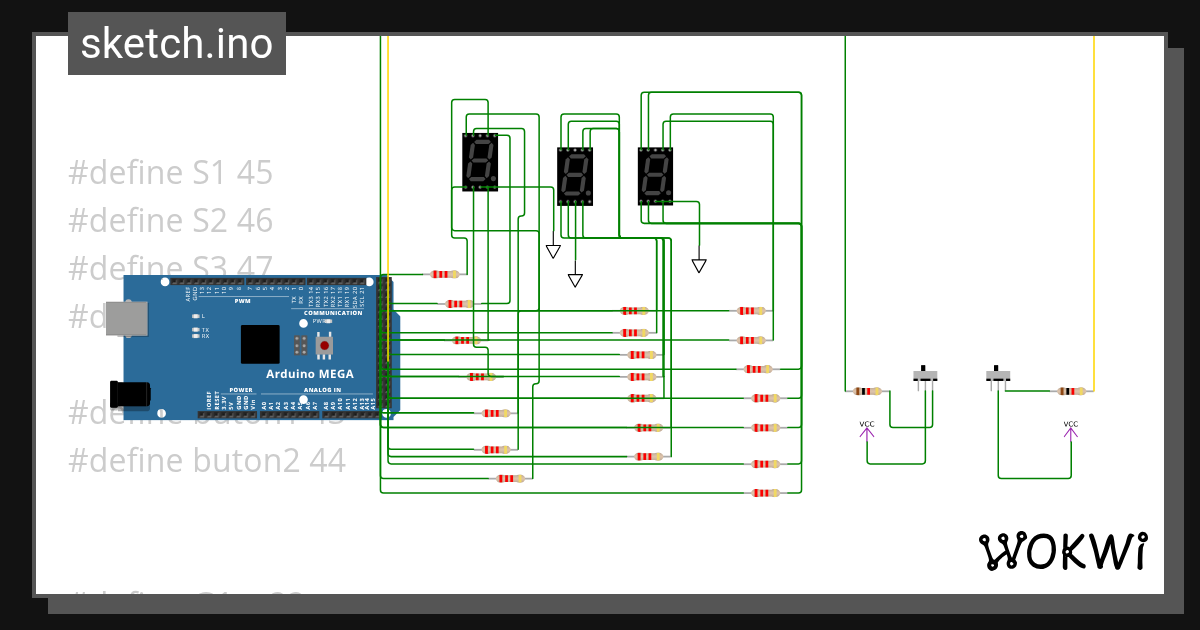Select the ground symbol below the first display
This screenshot has width=1200, height=630.
click(553, 250)
